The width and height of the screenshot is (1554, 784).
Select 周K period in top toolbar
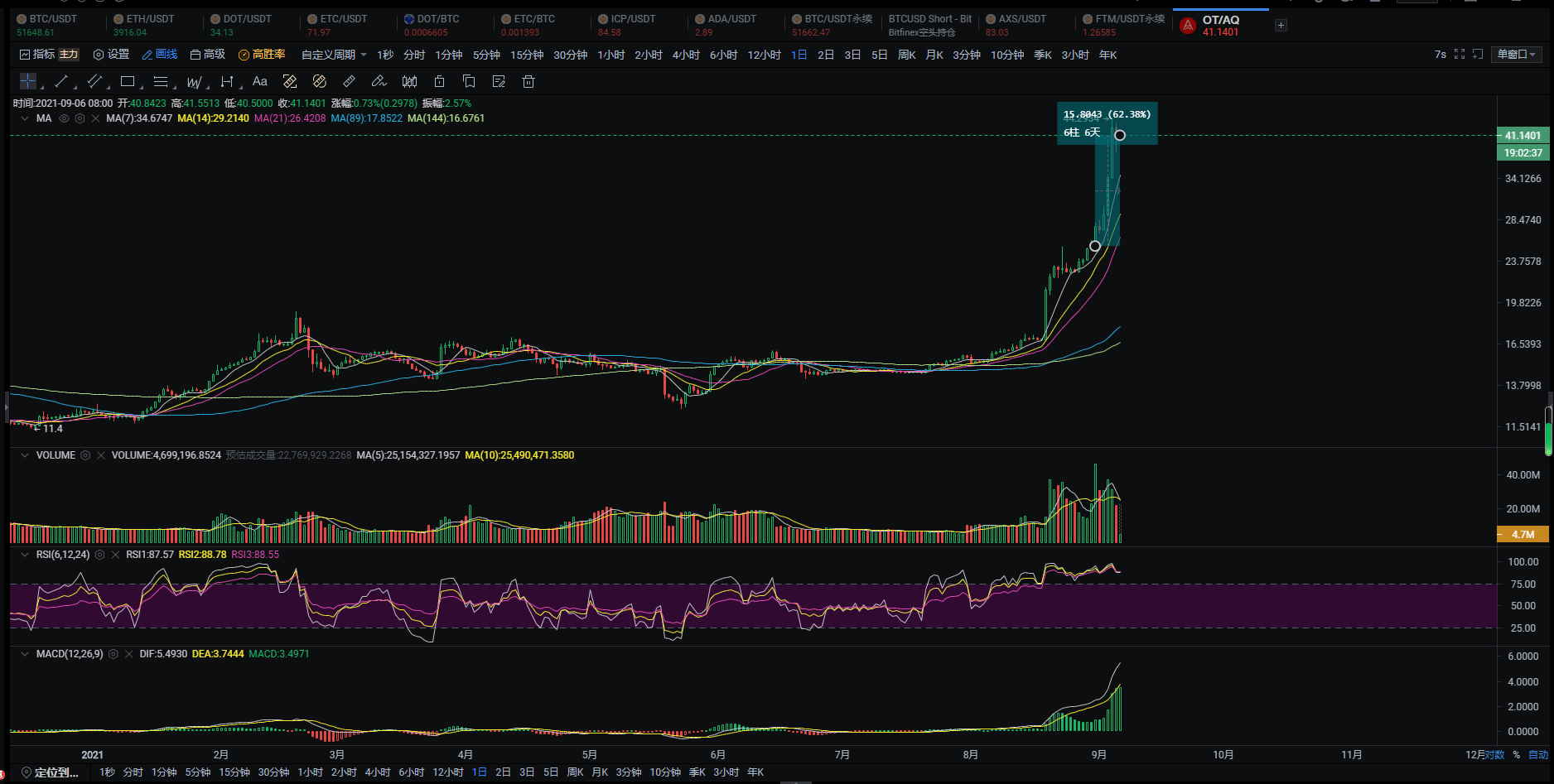pos(907,55)
